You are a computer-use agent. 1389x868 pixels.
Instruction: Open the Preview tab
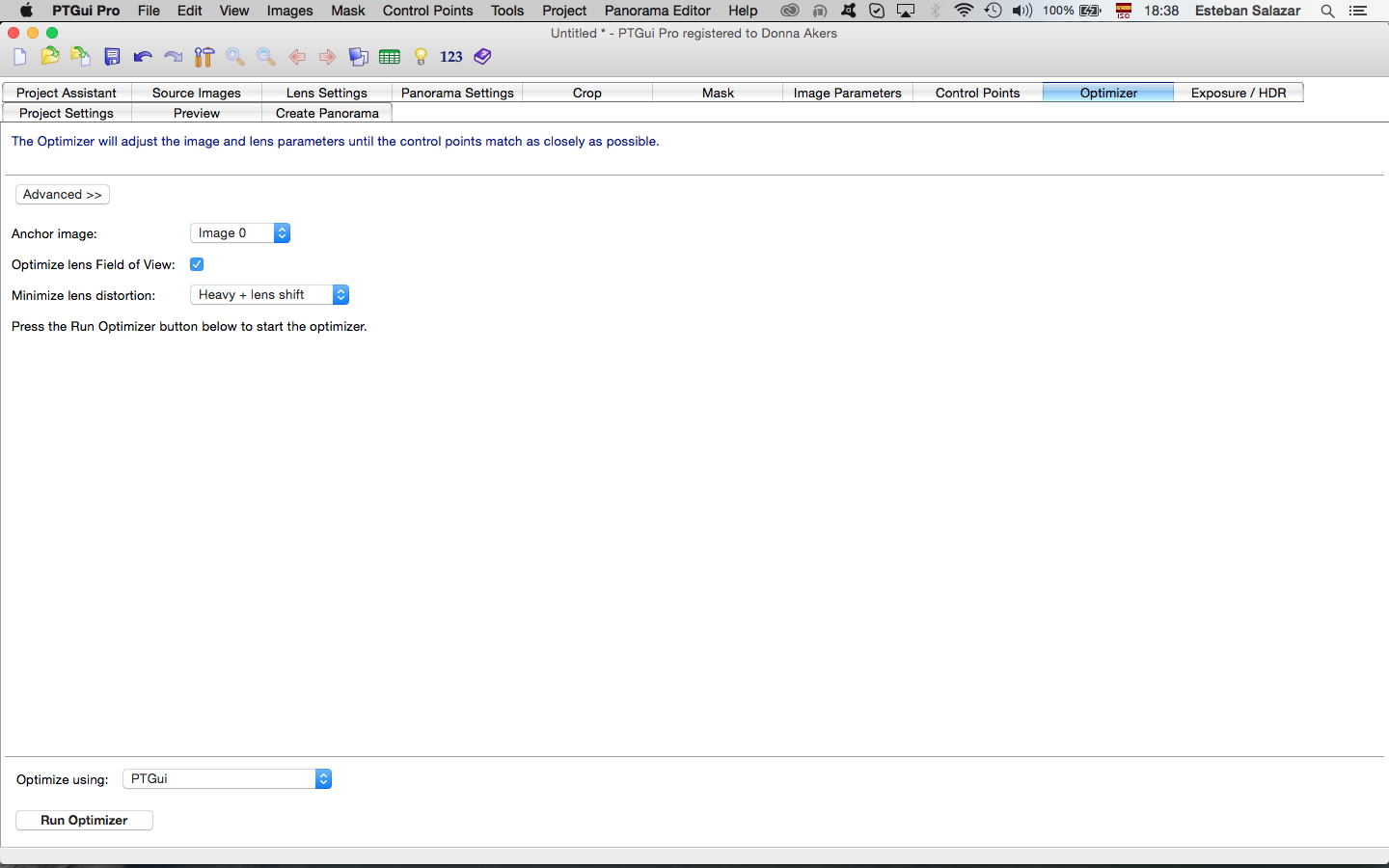(197, 113)
